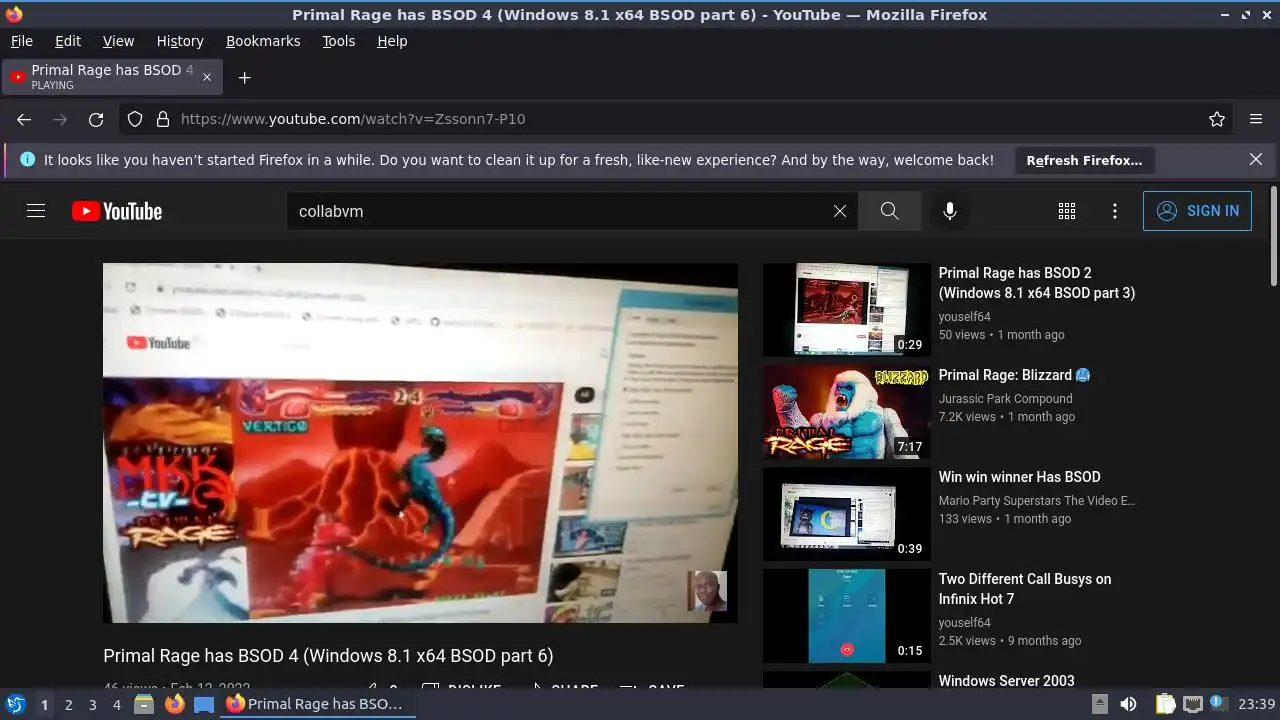Dismiss the refresh Firefox notification bar
Image resolution: width=1280 pixels, height=720 pixels.
[1256, 159]
